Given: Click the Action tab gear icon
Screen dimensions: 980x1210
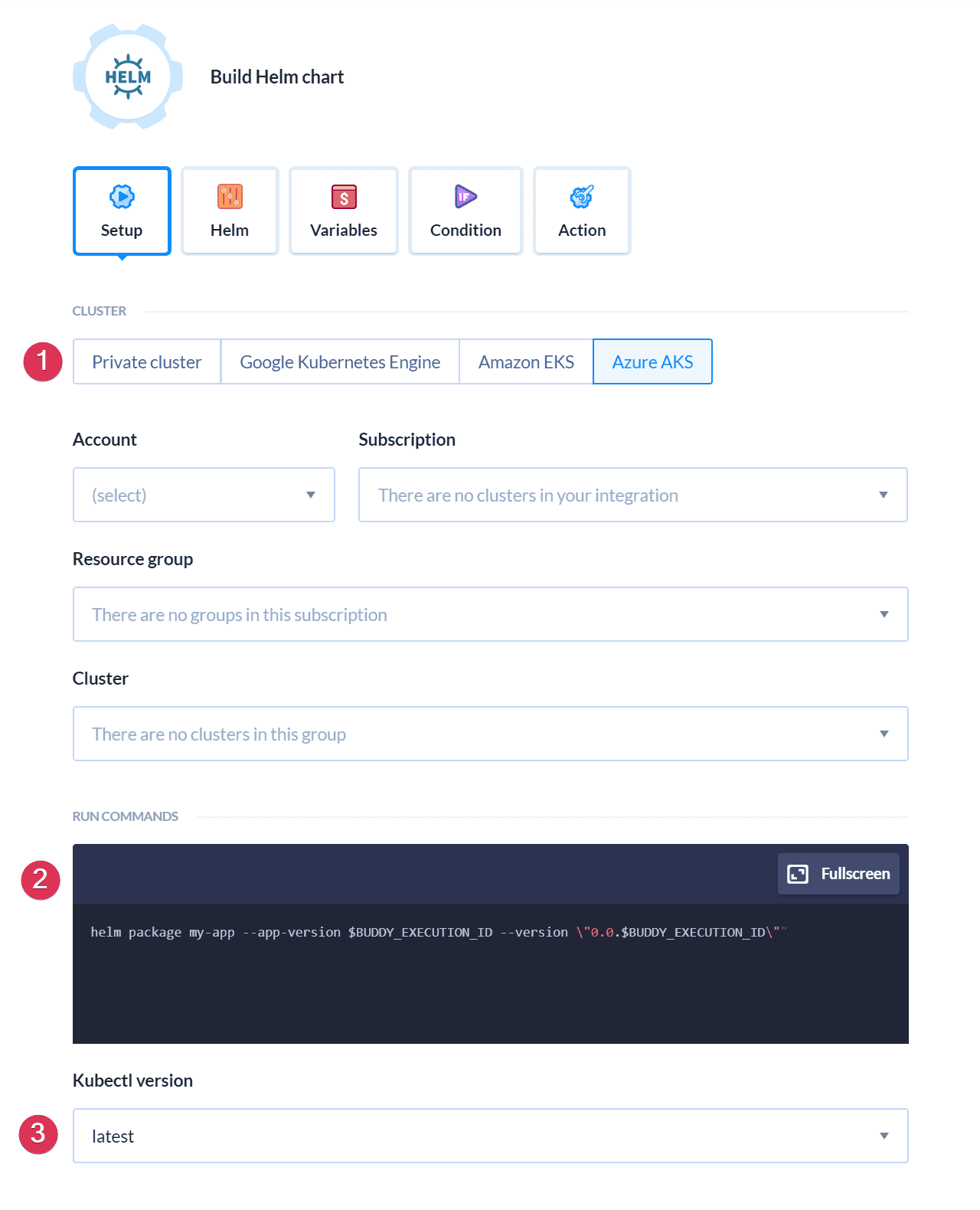Looking at the screenshot, I should click(582, 197).
